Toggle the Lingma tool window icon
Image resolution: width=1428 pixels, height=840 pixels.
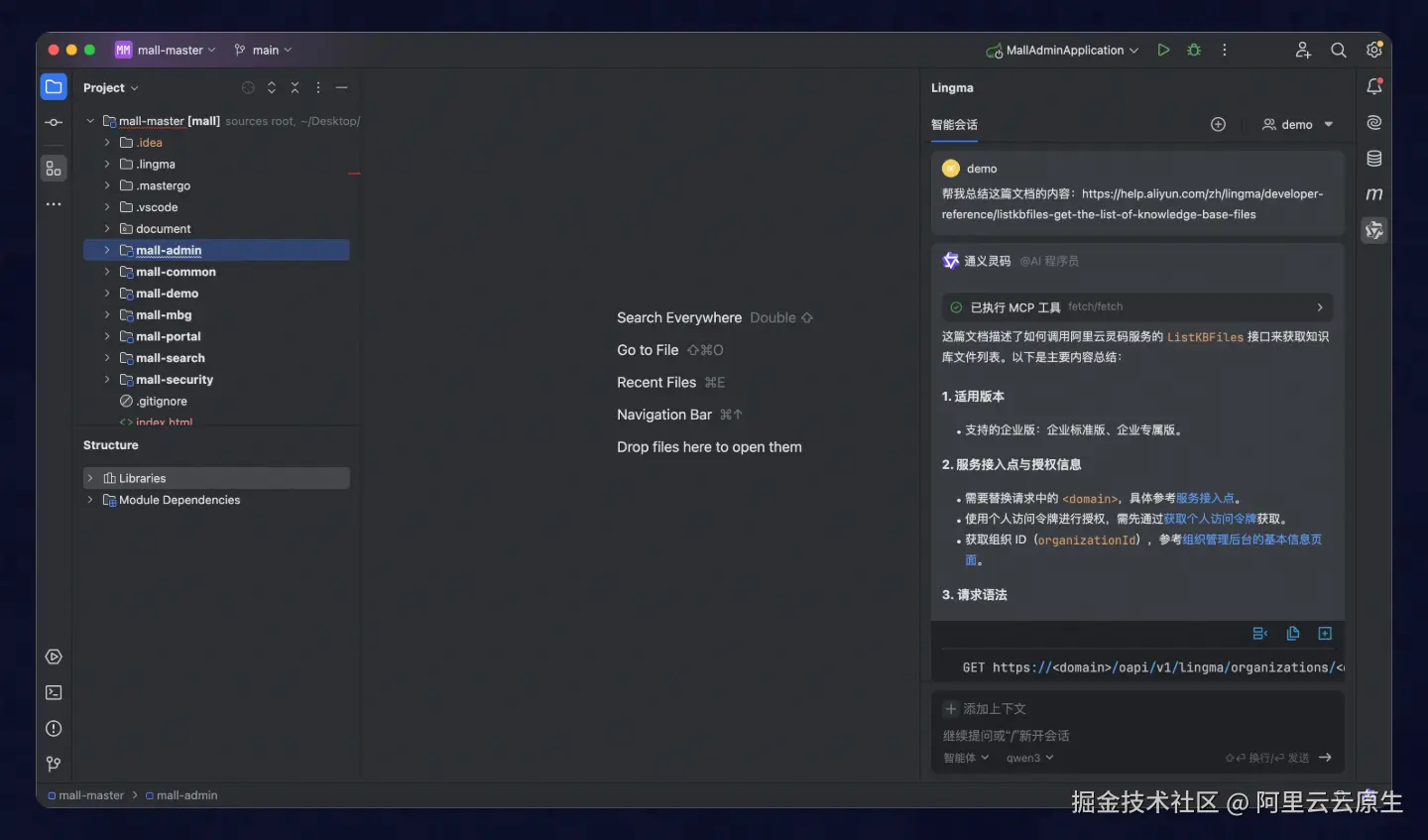(1374, 230)
